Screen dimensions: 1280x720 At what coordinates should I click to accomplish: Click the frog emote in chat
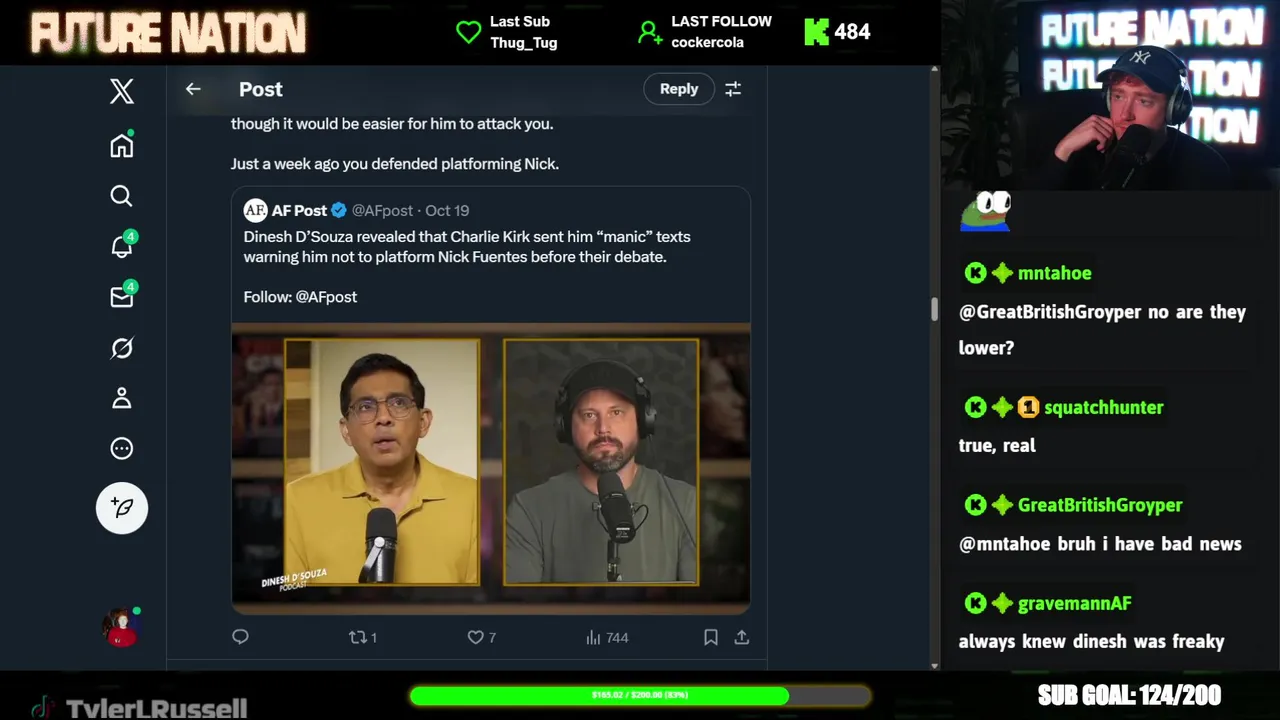tap(986, 211)
